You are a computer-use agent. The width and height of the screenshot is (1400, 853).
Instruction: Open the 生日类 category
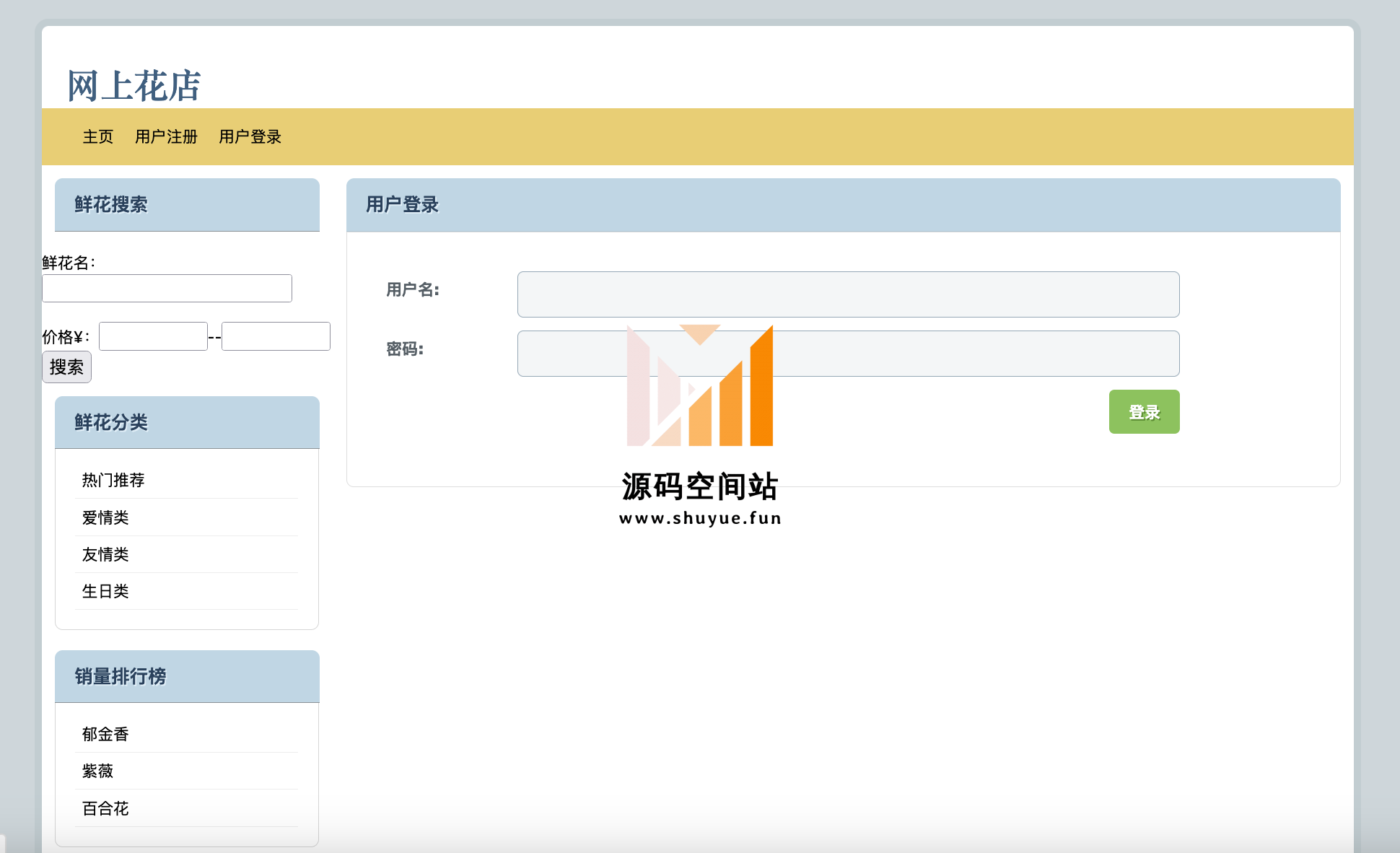(105, 591)
